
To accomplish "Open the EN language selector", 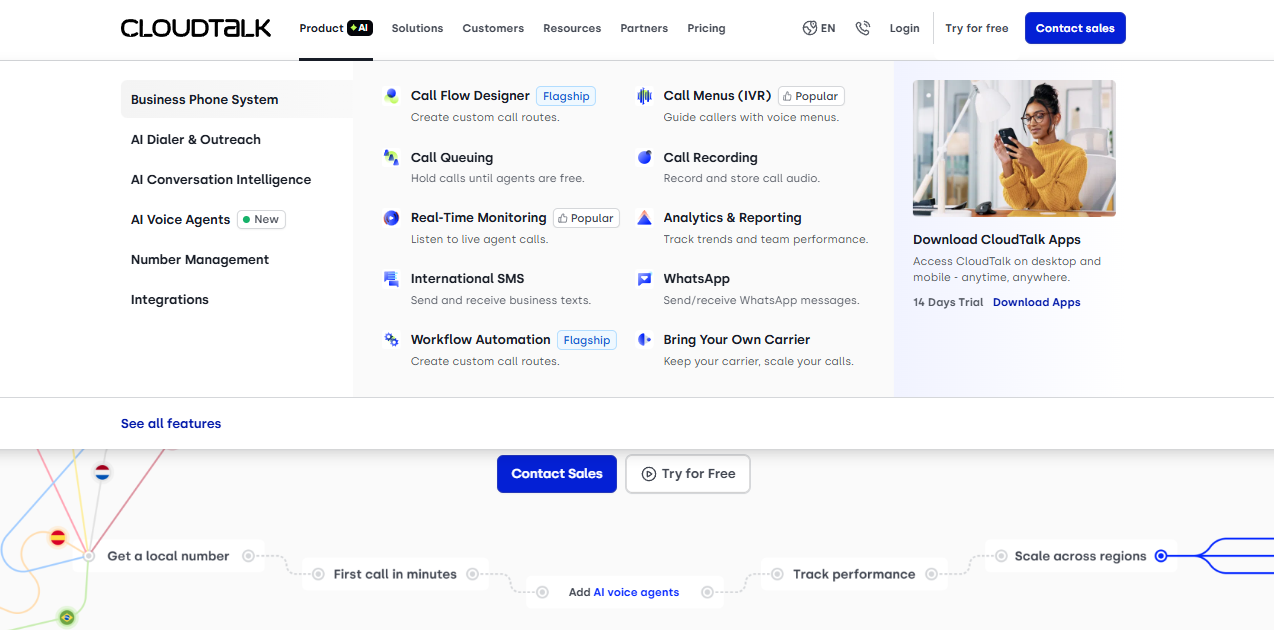I will coord(818,28).
